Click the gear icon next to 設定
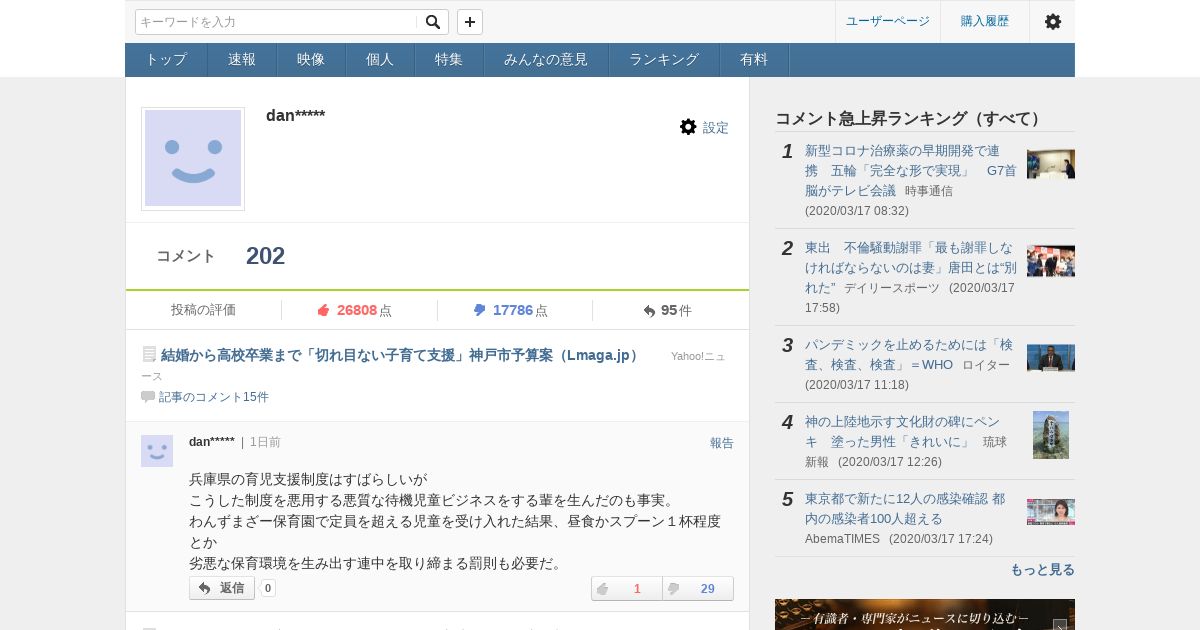The width and height of the screenshot is (1200, 630). click(x=688, y=127)
